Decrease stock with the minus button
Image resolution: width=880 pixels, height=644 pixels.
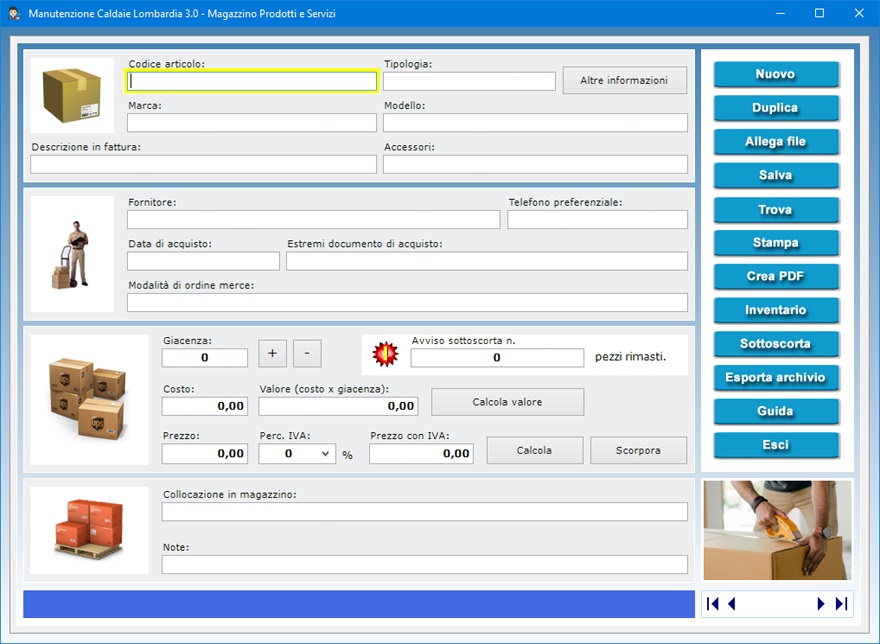307,353
